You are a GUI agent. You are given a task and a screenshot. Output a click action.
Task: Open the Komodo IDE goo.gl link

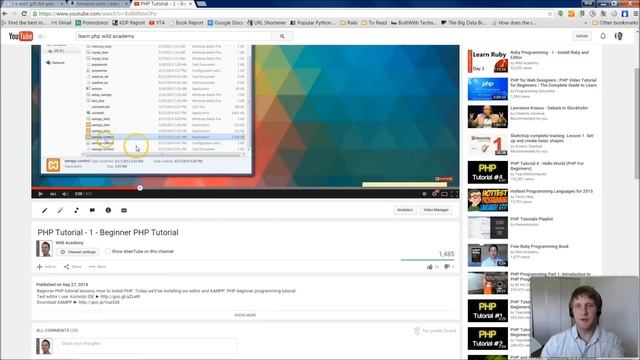(120, 297)
